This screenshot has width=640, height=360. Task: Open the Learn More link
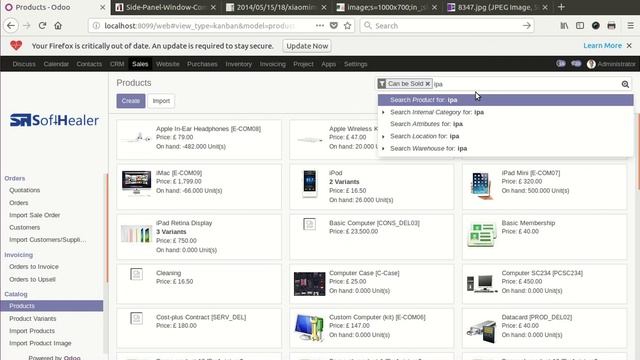pos(602,45)
